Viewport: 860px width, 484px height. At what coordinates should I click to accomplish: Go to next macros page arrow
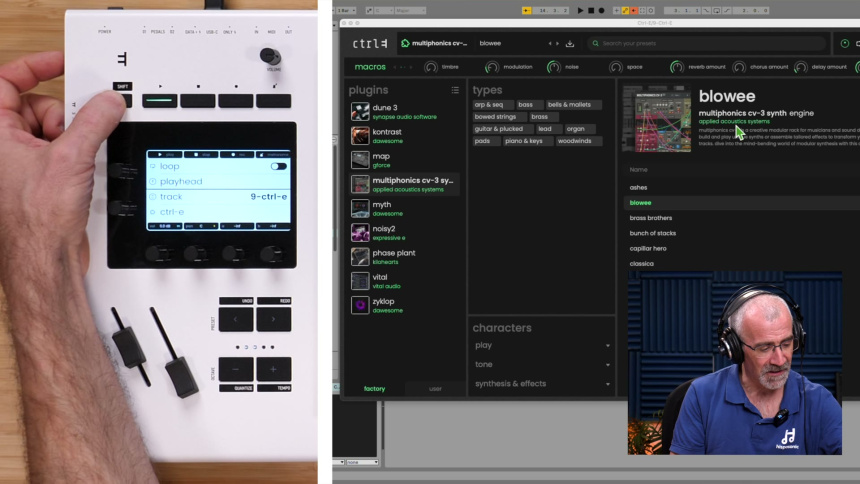pos(411,67)
